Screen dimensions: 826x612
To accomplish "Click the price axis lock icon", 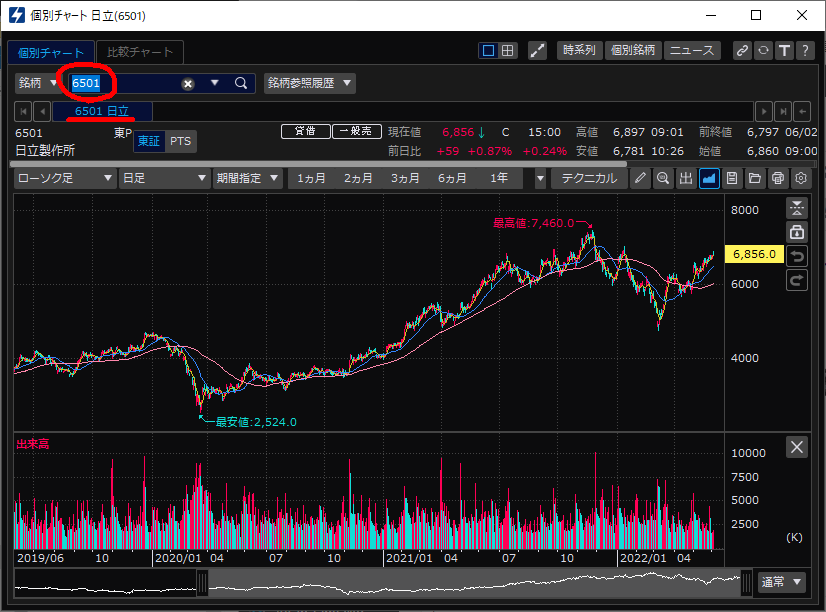I will [797, 232].
